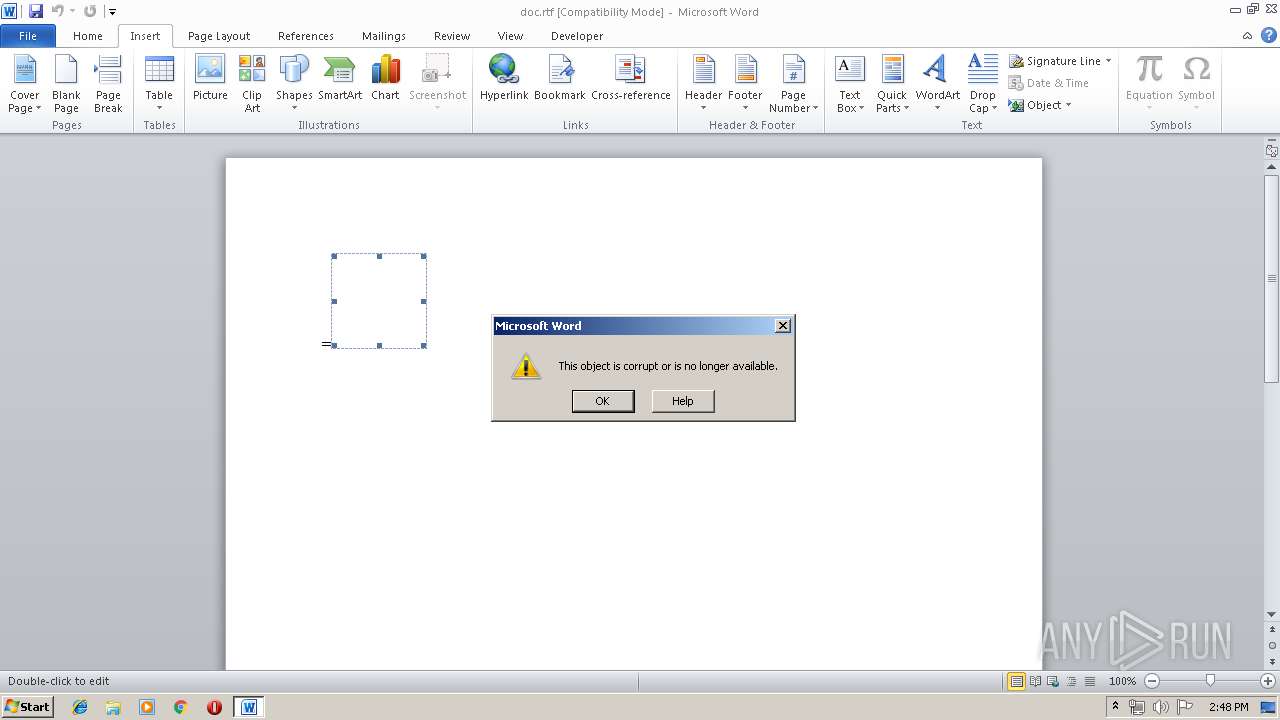Switch to Draft view
This screenshot has width=1280, height=720.
point(1088,681)
